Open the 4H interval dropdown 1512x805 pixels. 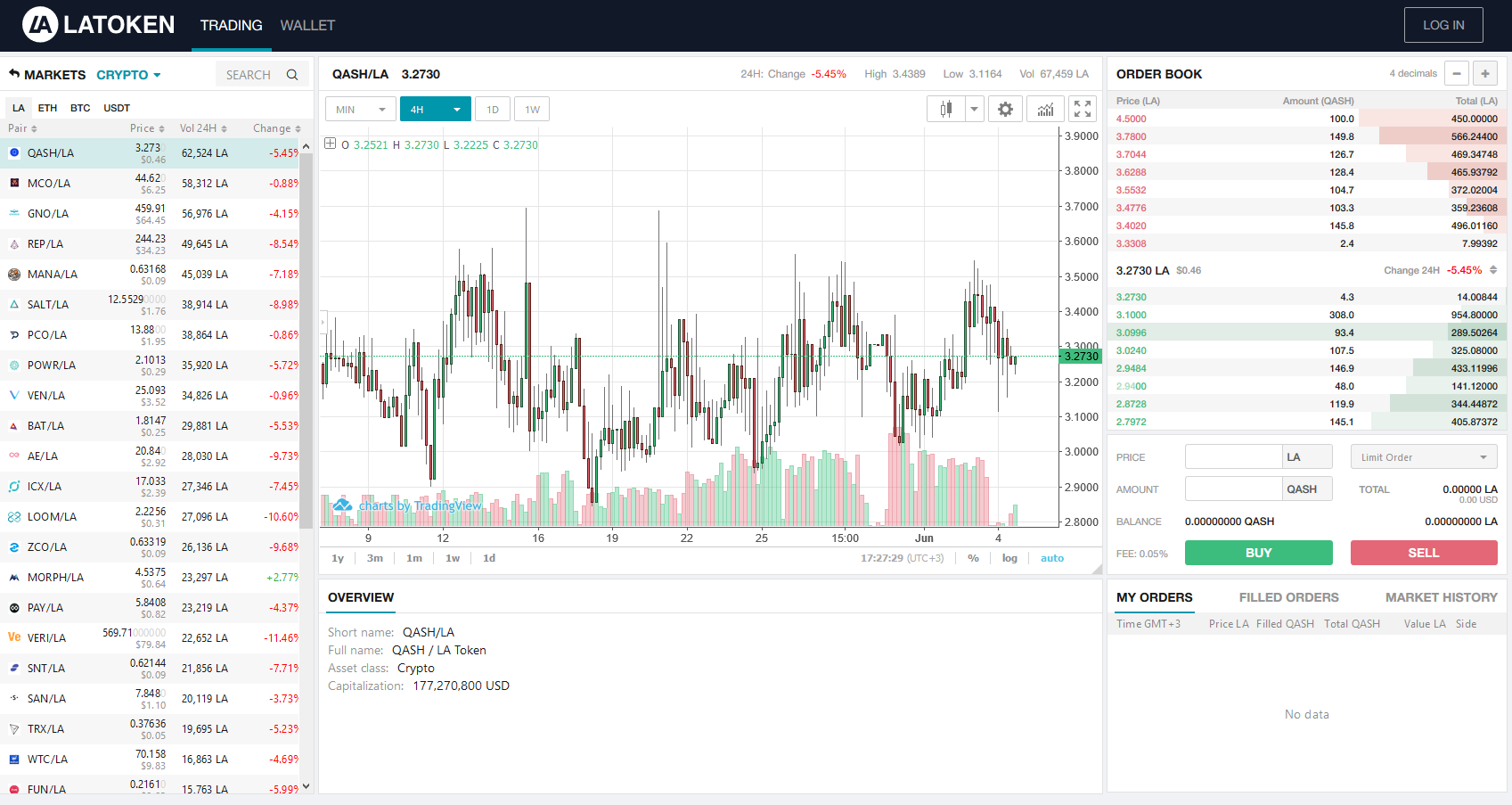(x=436, y=109)
